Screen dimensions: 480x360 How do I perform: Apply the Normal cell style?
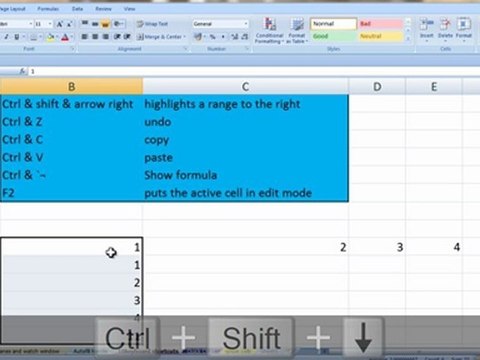pyautogui.click(x=333, y=24)
